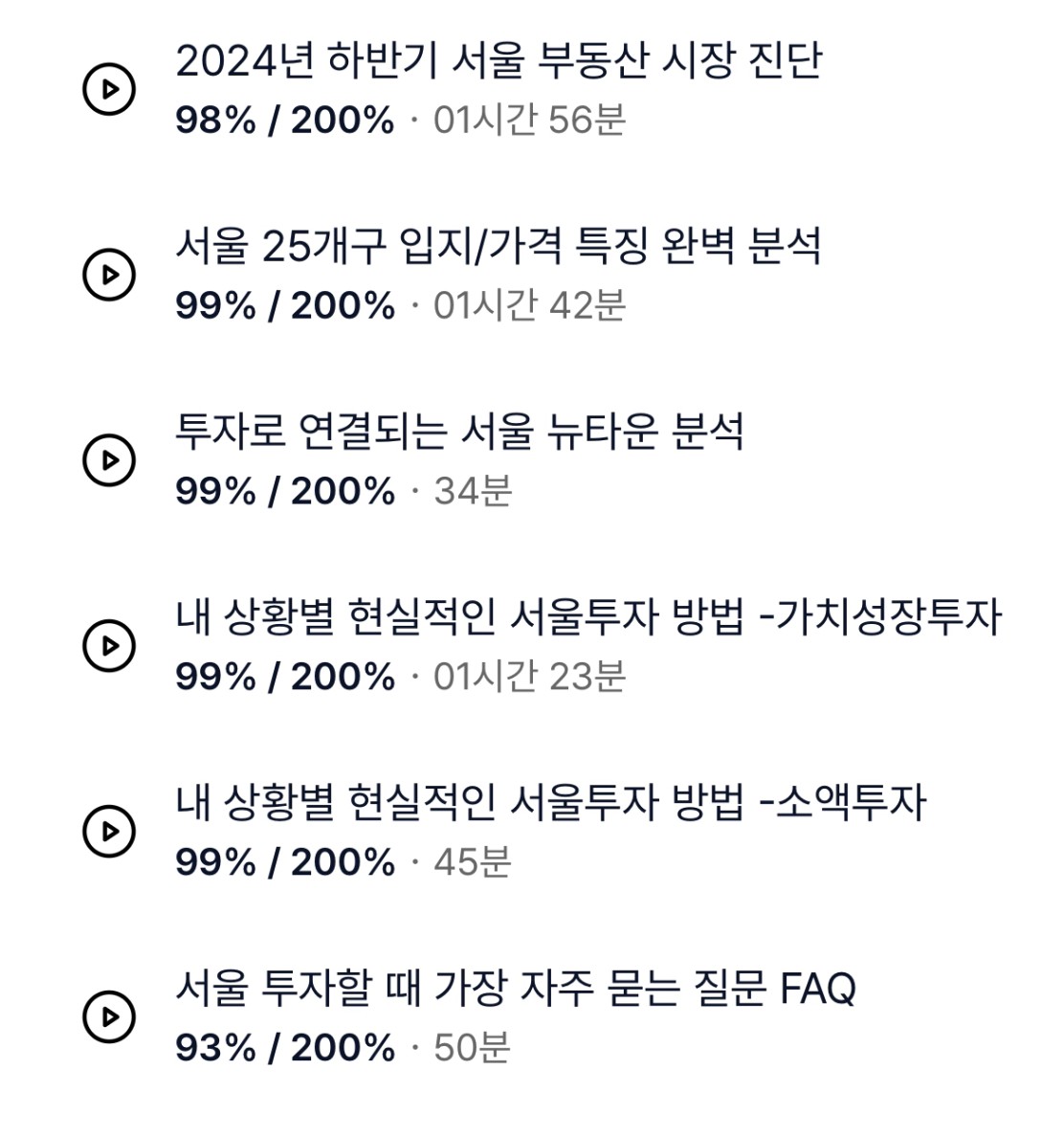Click the 01시간 56분 duration label
The image size is (1064, 1137).
529,121
